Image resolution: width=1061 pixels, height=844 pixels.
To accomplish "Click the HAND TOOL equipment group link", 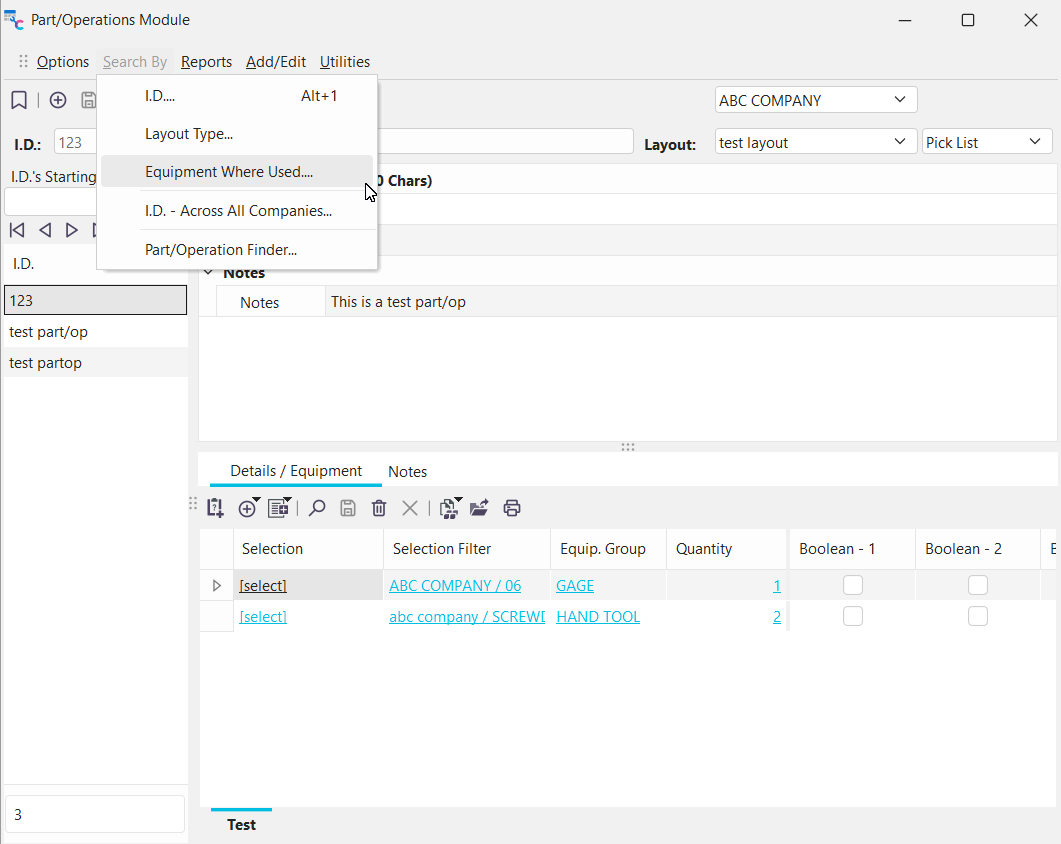I will point(597,617).
